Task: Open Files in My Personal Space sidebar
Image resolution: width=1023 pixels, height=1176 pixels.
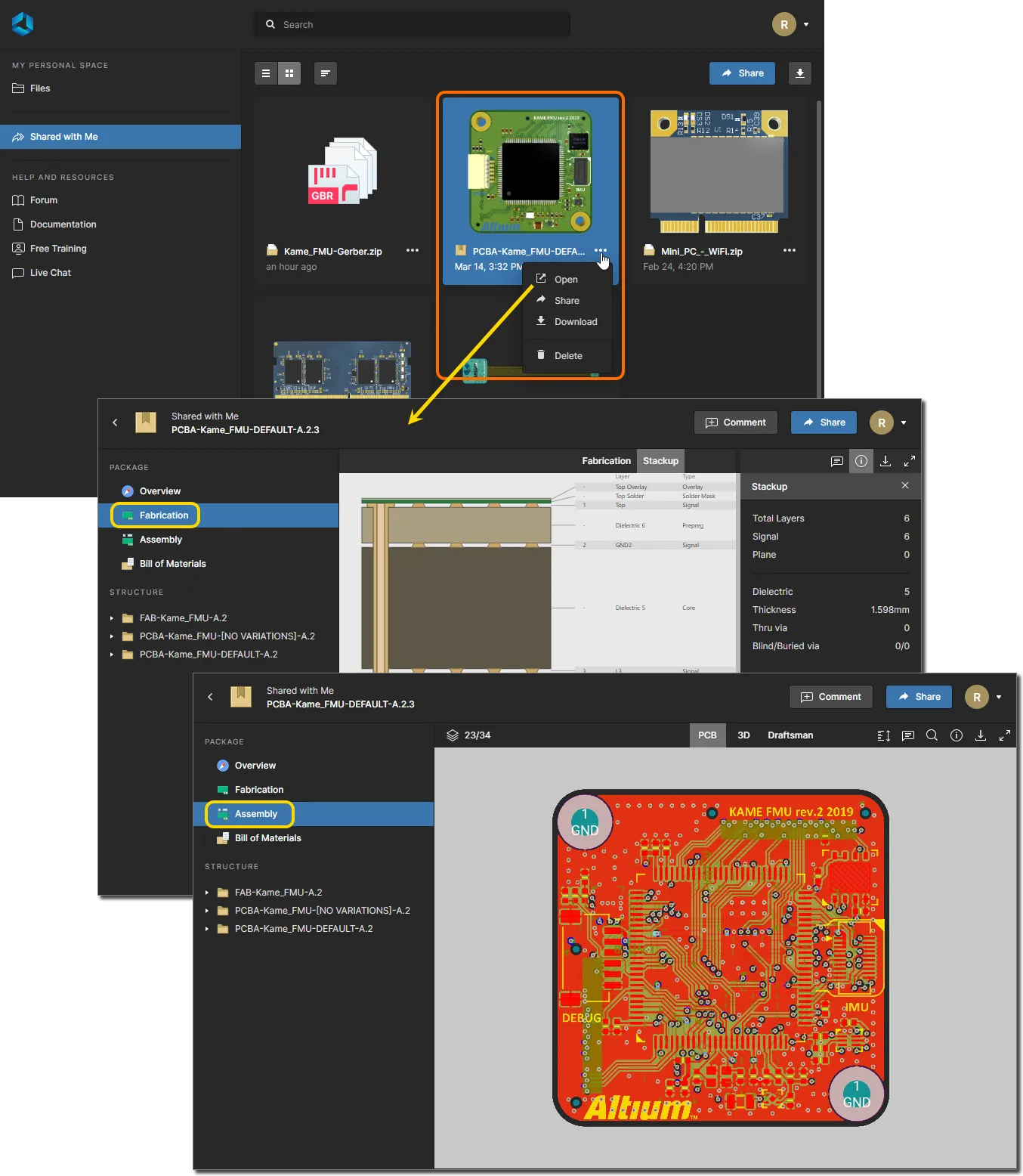Action: click(x=40, y=88)
